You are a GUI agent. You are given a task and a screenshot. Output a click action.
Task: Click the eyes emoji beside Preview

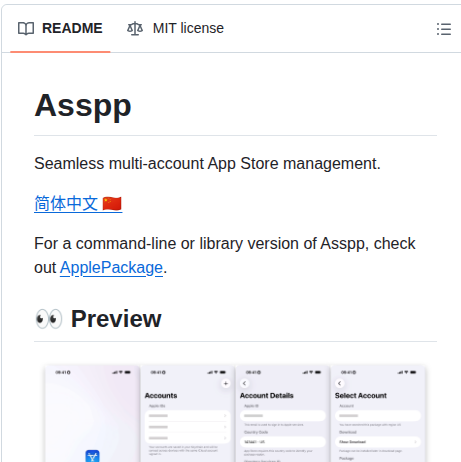click(49, 319)
